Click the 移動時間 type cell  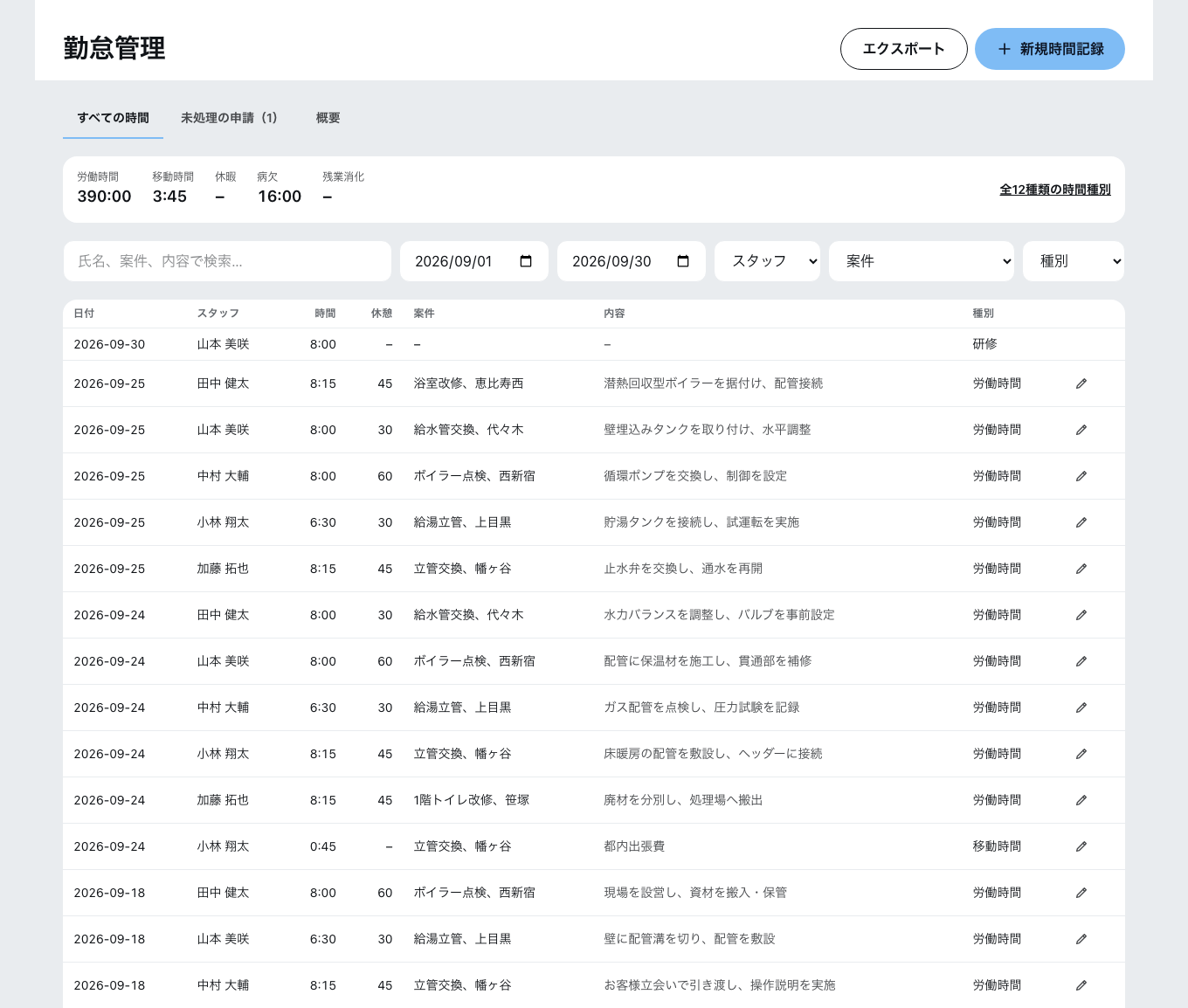pyautogui.click(x=997, y=846)
